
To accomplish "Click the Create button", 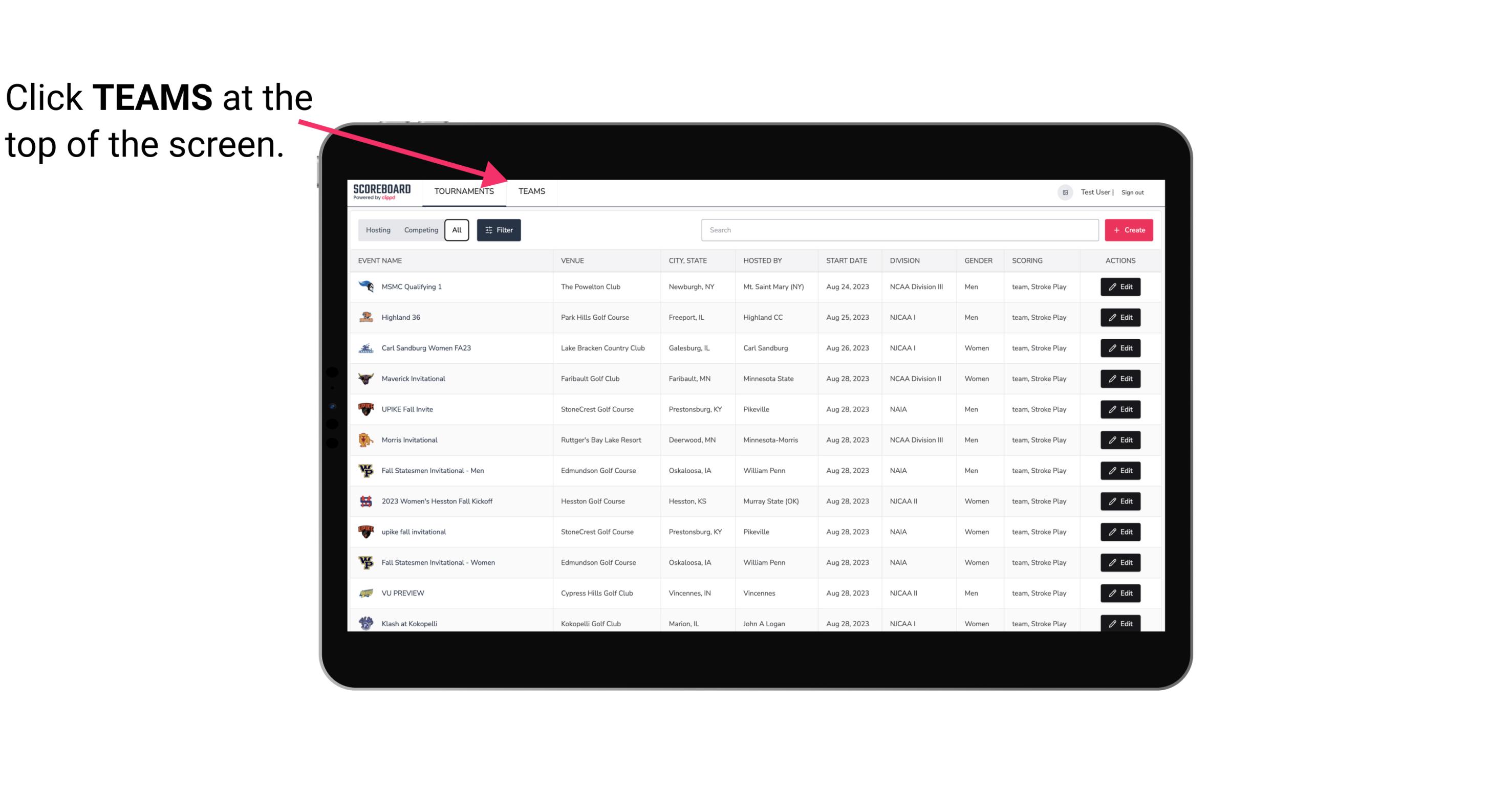I will point(1128,230).
